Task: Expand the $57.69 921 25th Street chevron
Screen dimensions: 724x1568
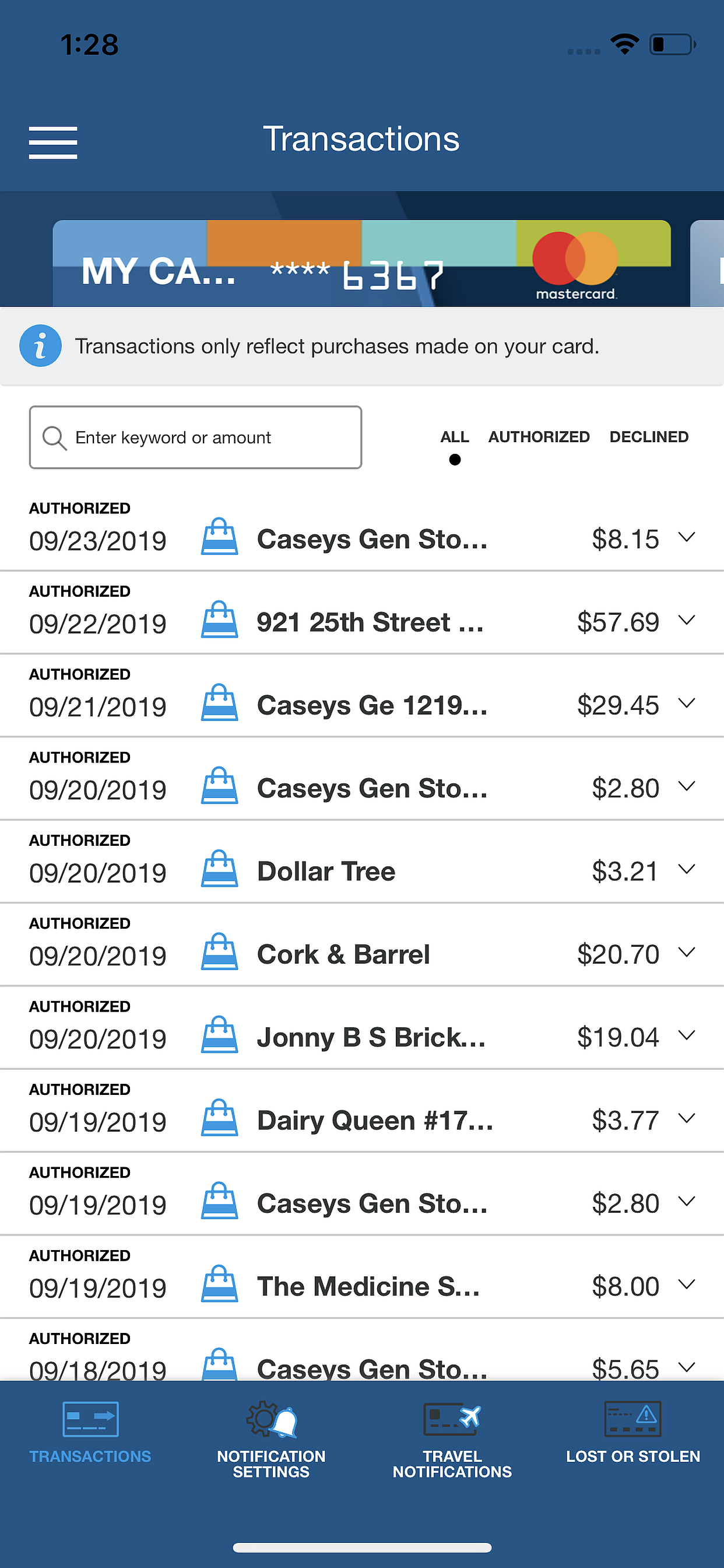Action: pyautogui.click(x=687, y=620)
